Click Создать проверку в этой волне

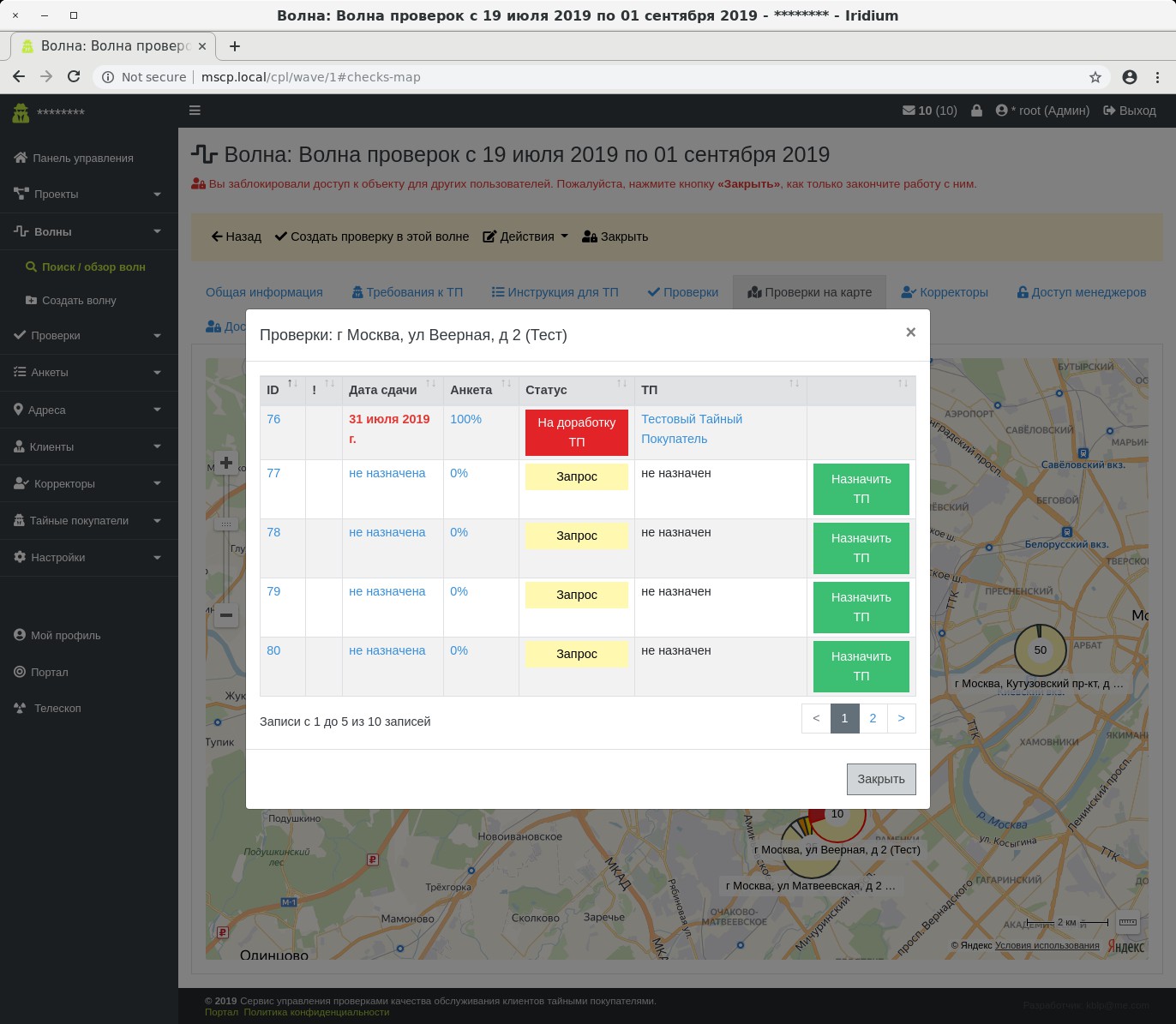[372, 237]
